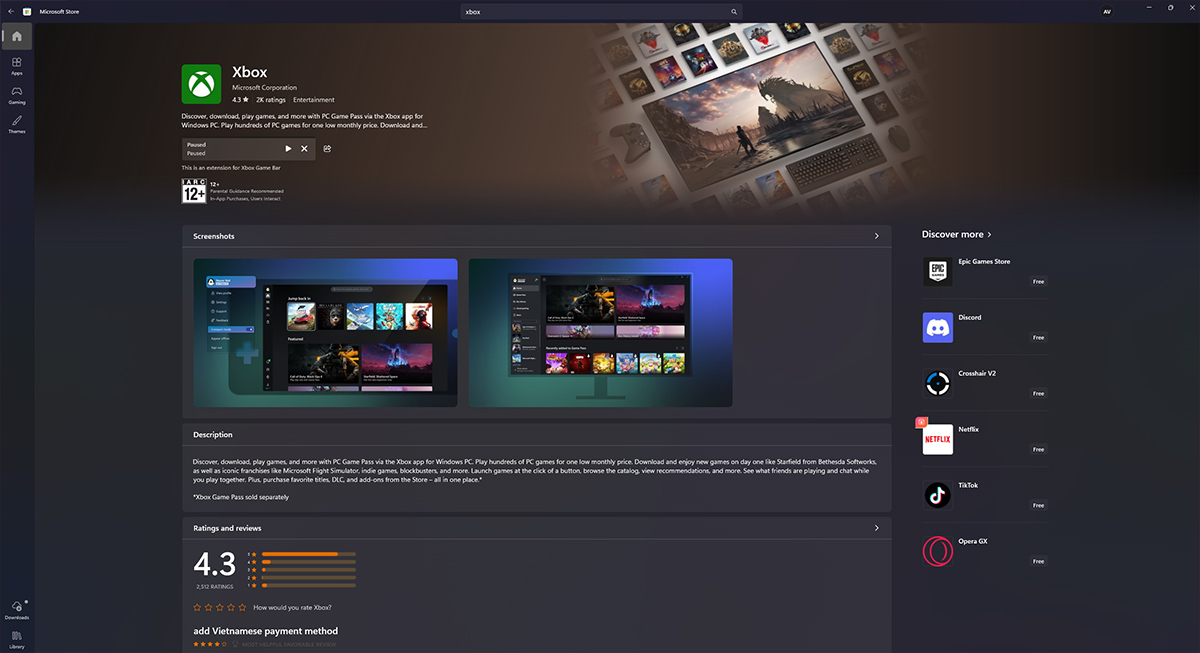The width and height of the screenshot is (1200, 653).
Task: Open the Microsoft Corporation publisher link
Action: (x=264, y=88)
